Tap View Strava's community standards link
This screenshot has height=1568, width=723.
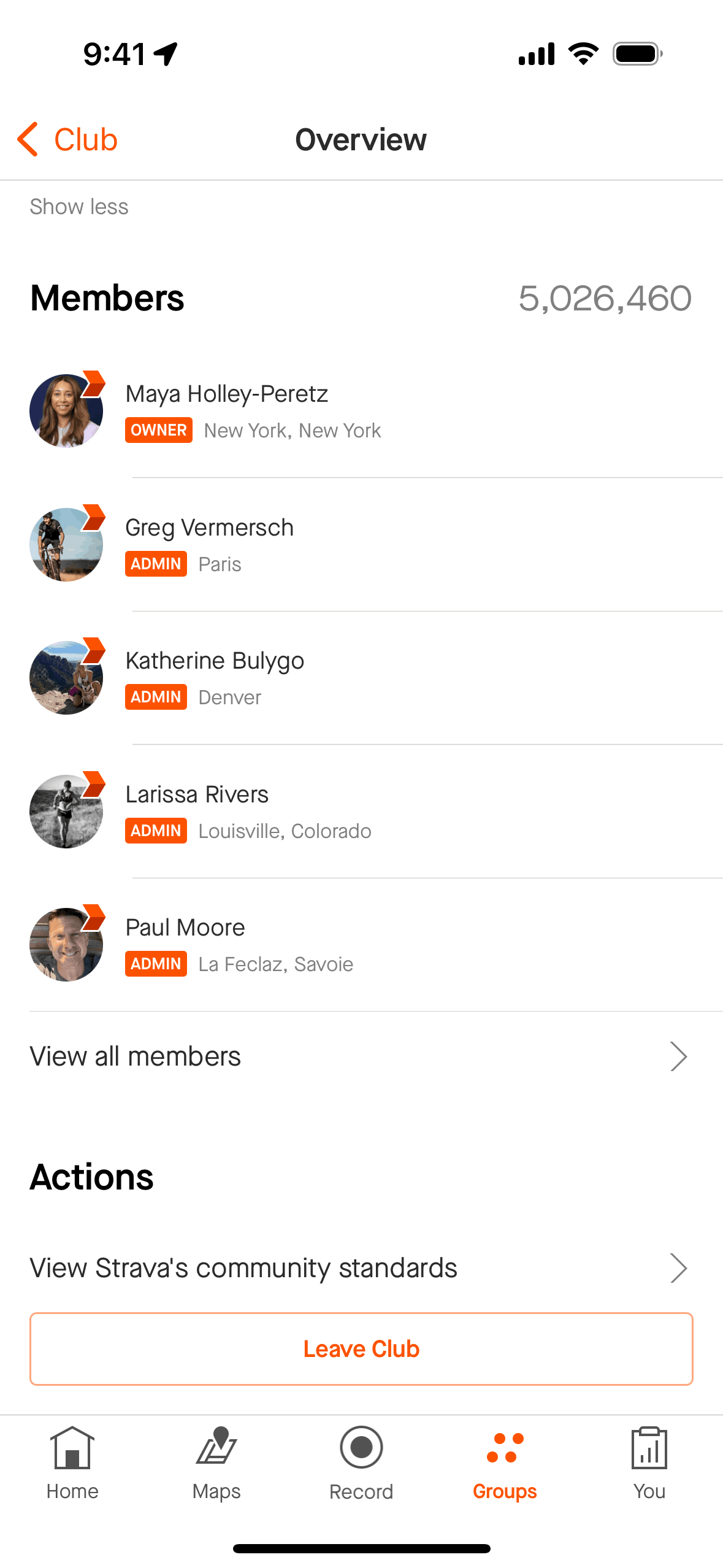243,1268
